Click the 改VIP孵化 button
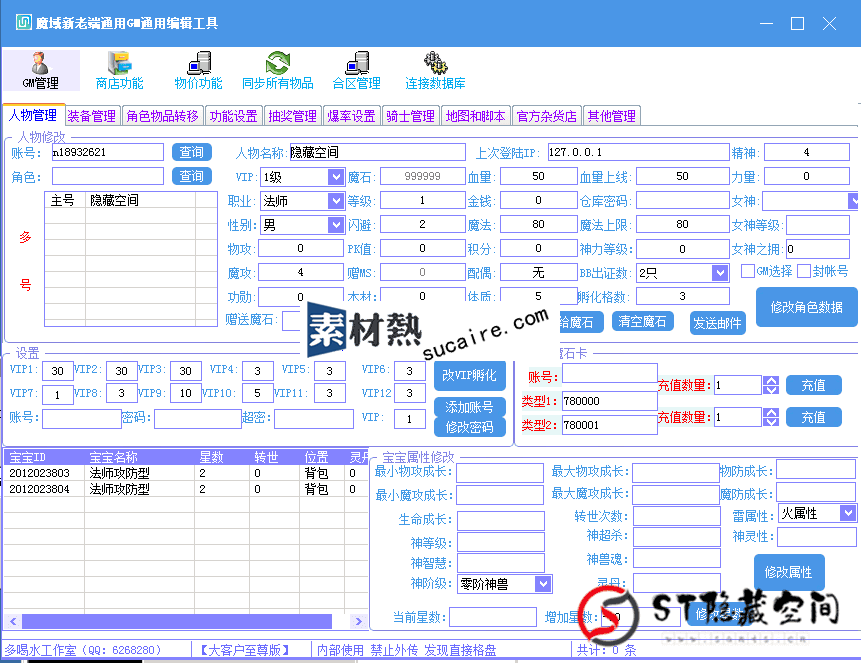 click(x=469, y=376)
